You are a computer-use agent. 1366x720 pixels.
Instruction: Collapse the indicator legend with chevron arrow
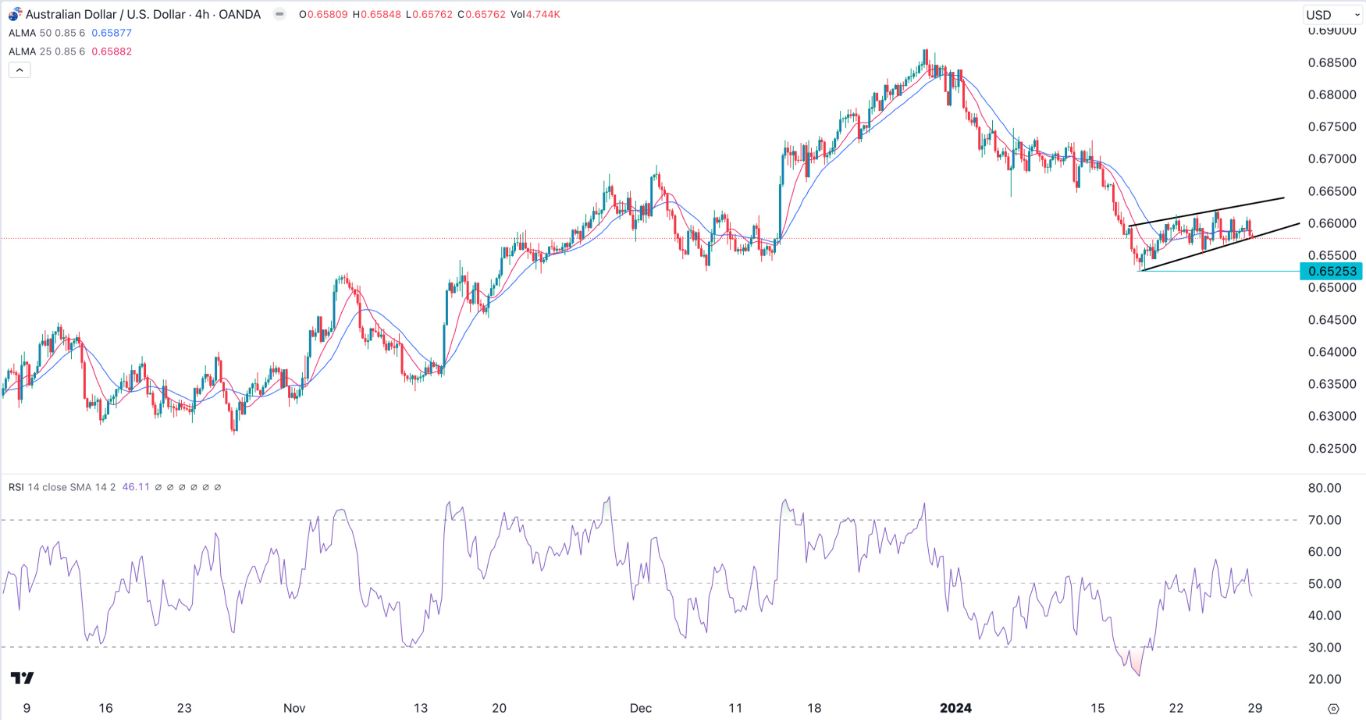pyautogui.click(x=18, y=70)
